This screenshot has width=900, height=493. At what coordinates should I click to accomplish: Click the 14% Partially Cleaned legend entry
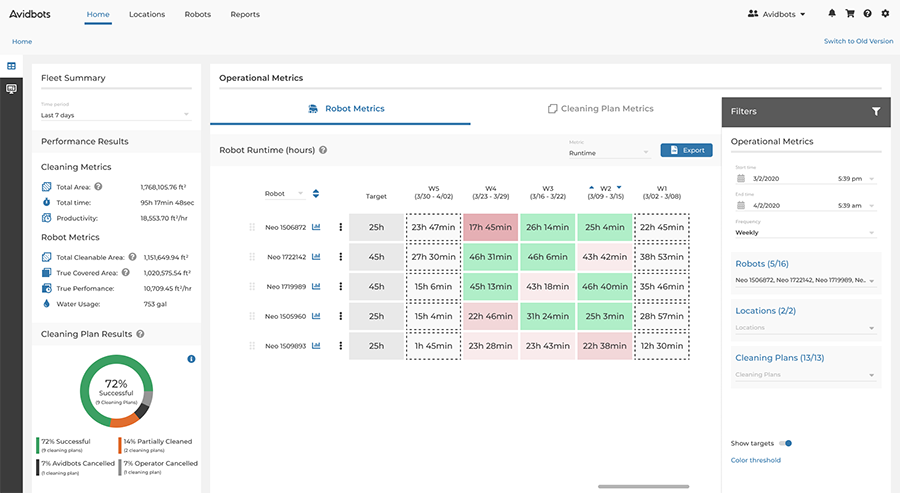156,445
